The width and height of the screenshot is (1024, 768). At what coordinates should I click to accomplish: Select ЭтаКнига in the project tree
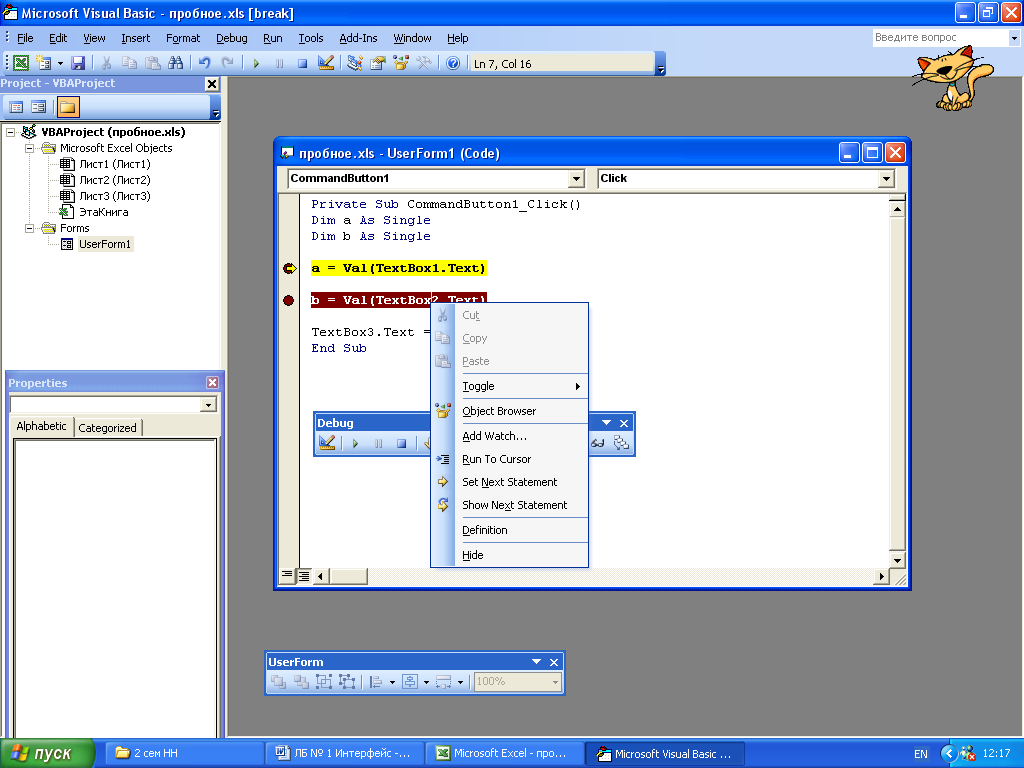103,212
